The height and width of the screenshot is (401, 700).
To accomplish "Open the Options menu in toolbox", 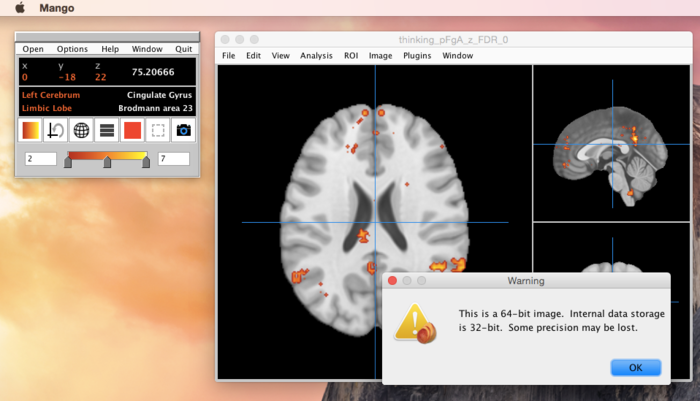I will coord(72,49).
